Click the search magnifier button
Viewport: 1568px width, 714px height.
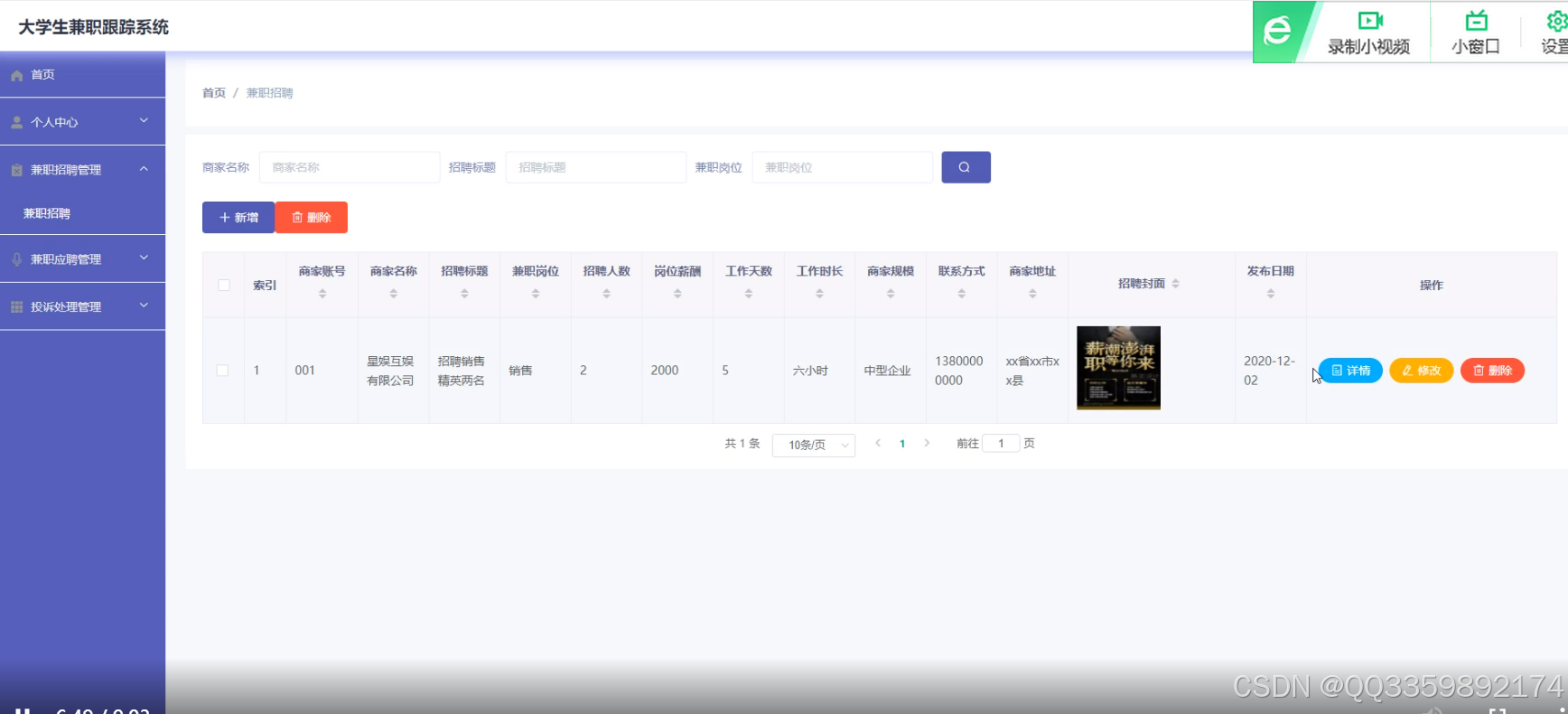click(x=966, y=167)
